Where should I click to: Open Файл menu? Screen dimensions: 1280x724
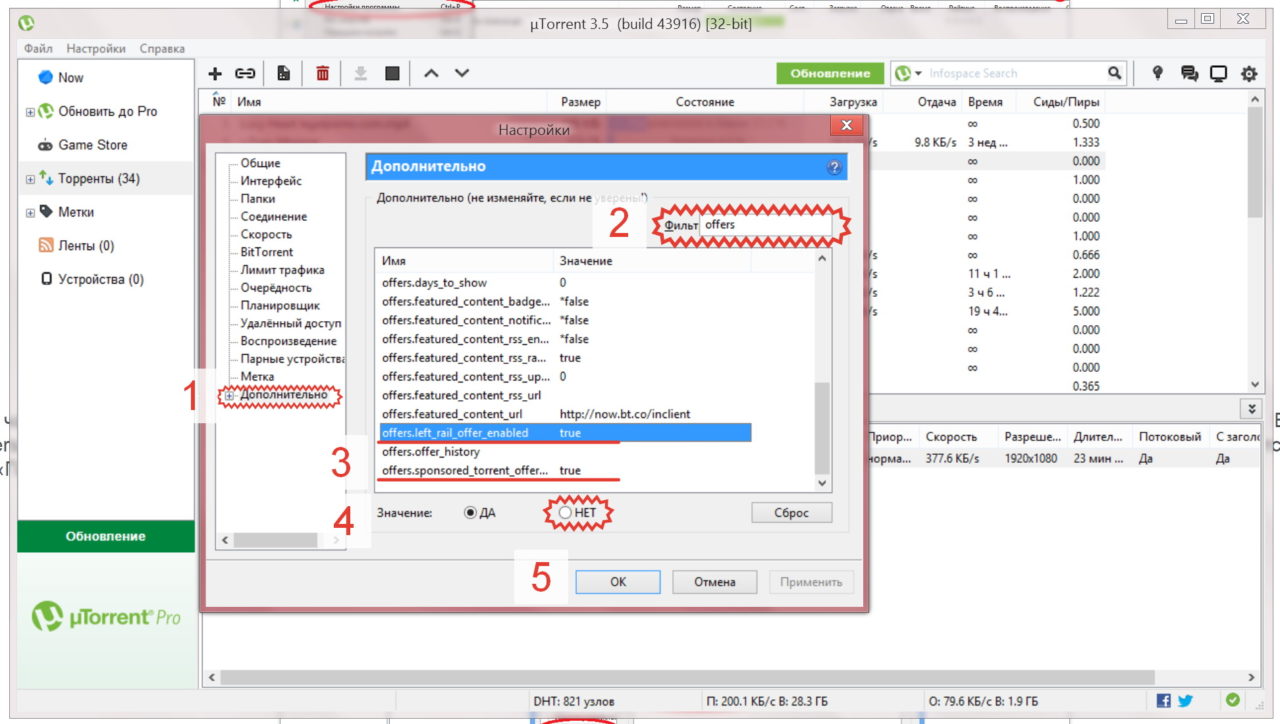point(38,48)
